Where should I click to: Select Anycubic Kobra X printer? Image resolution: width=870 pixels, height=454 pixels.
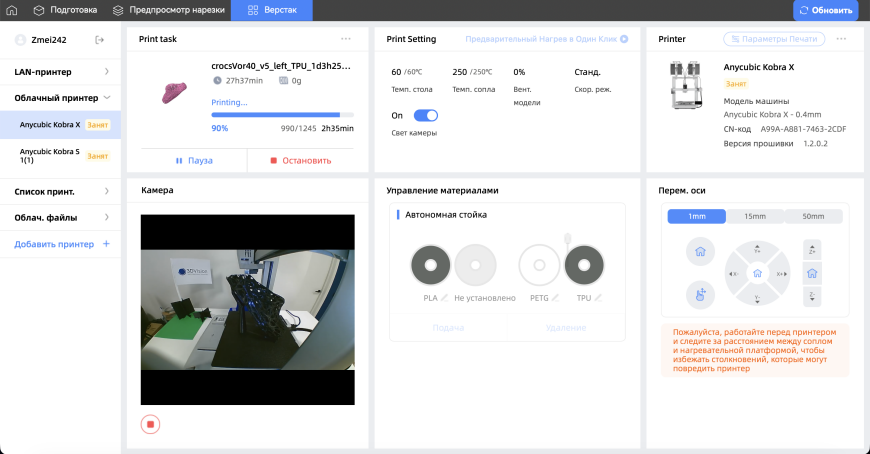coord(60,125)
